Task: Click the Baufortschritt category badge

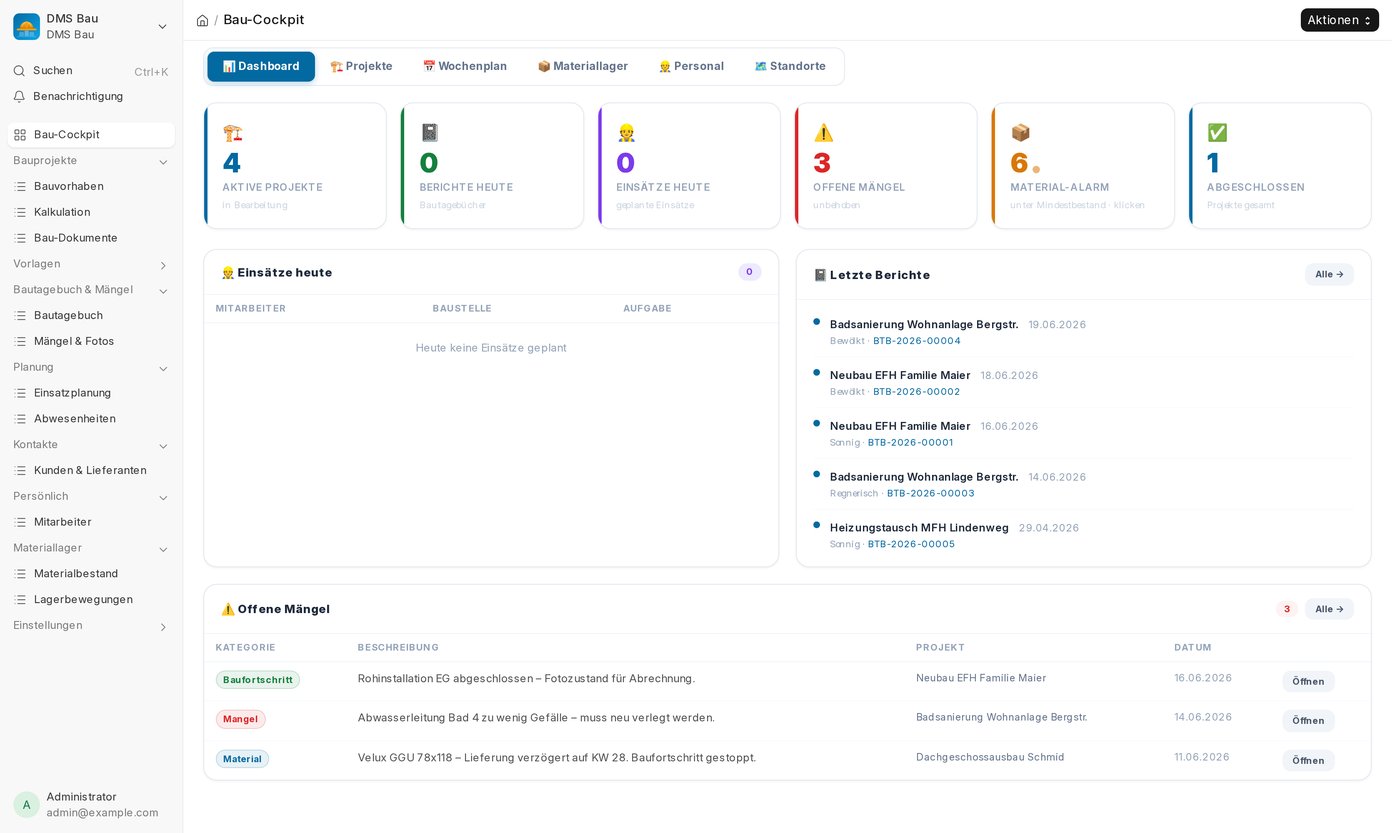Action: [258, 680]
